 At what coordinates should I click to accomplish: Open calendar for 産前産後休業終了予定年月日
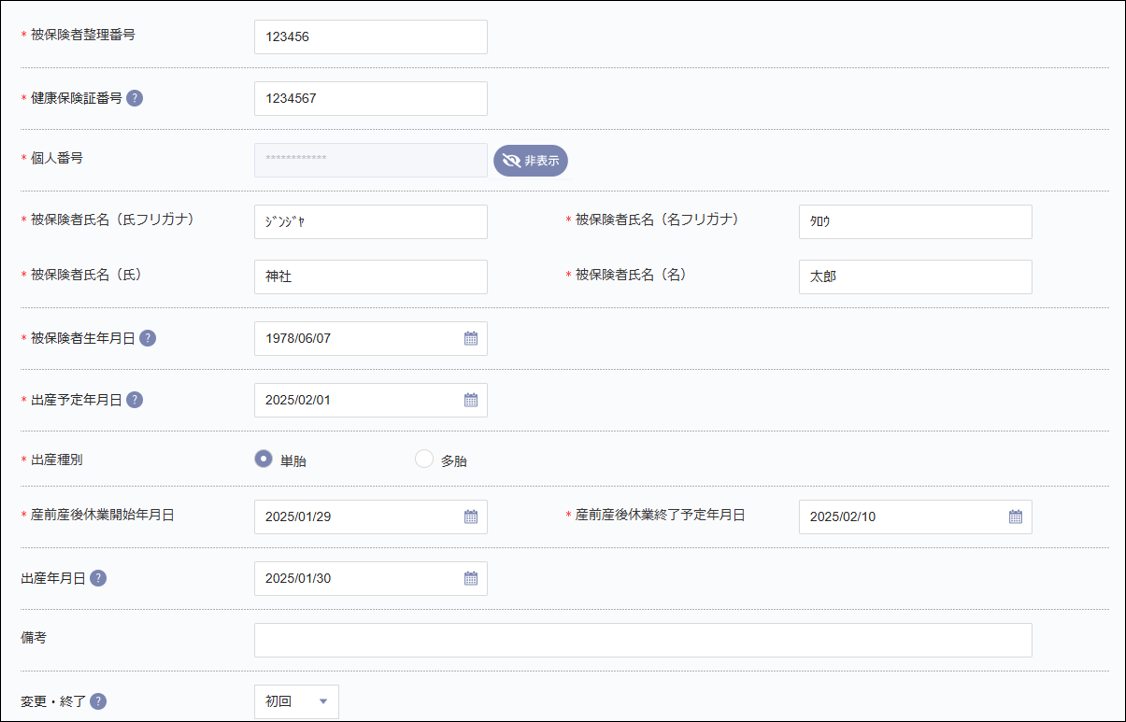click(x=1015, y=516)
